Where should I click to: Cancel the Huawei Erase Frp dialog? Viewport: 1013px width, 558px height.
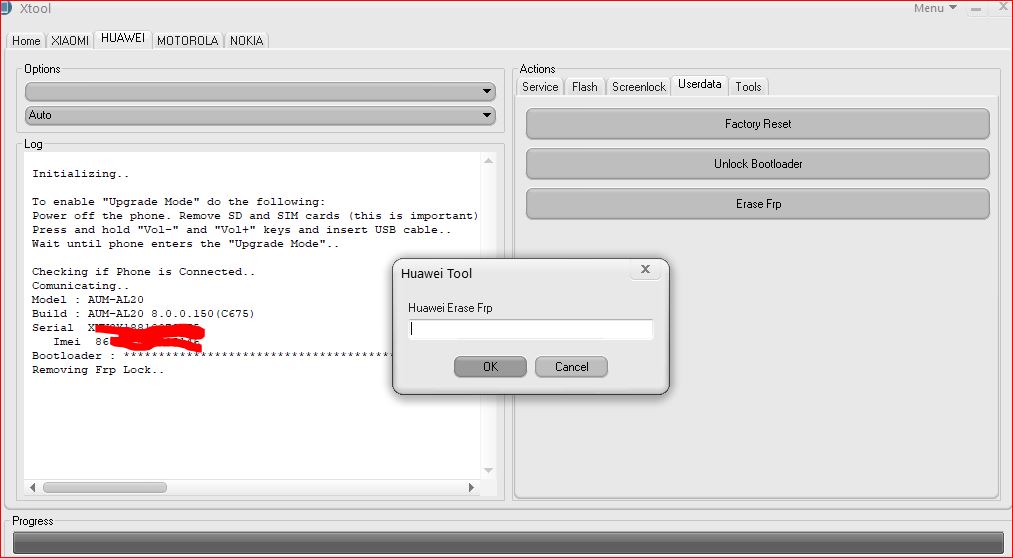pyautogui.click(x=571, y=367)
